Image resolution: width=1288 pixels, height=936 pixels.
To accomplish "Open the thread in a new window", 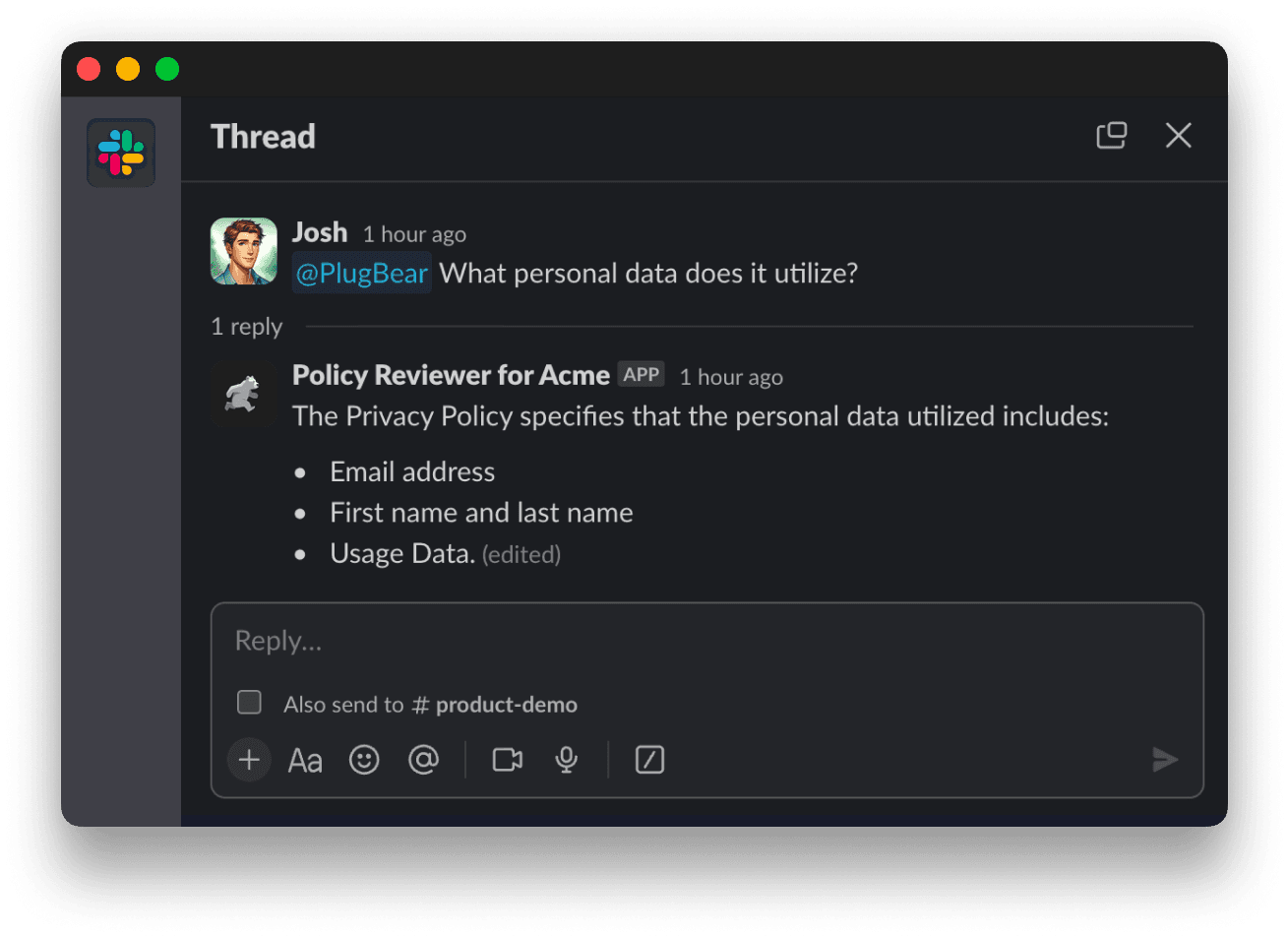I will click(x=1111, y=135).
